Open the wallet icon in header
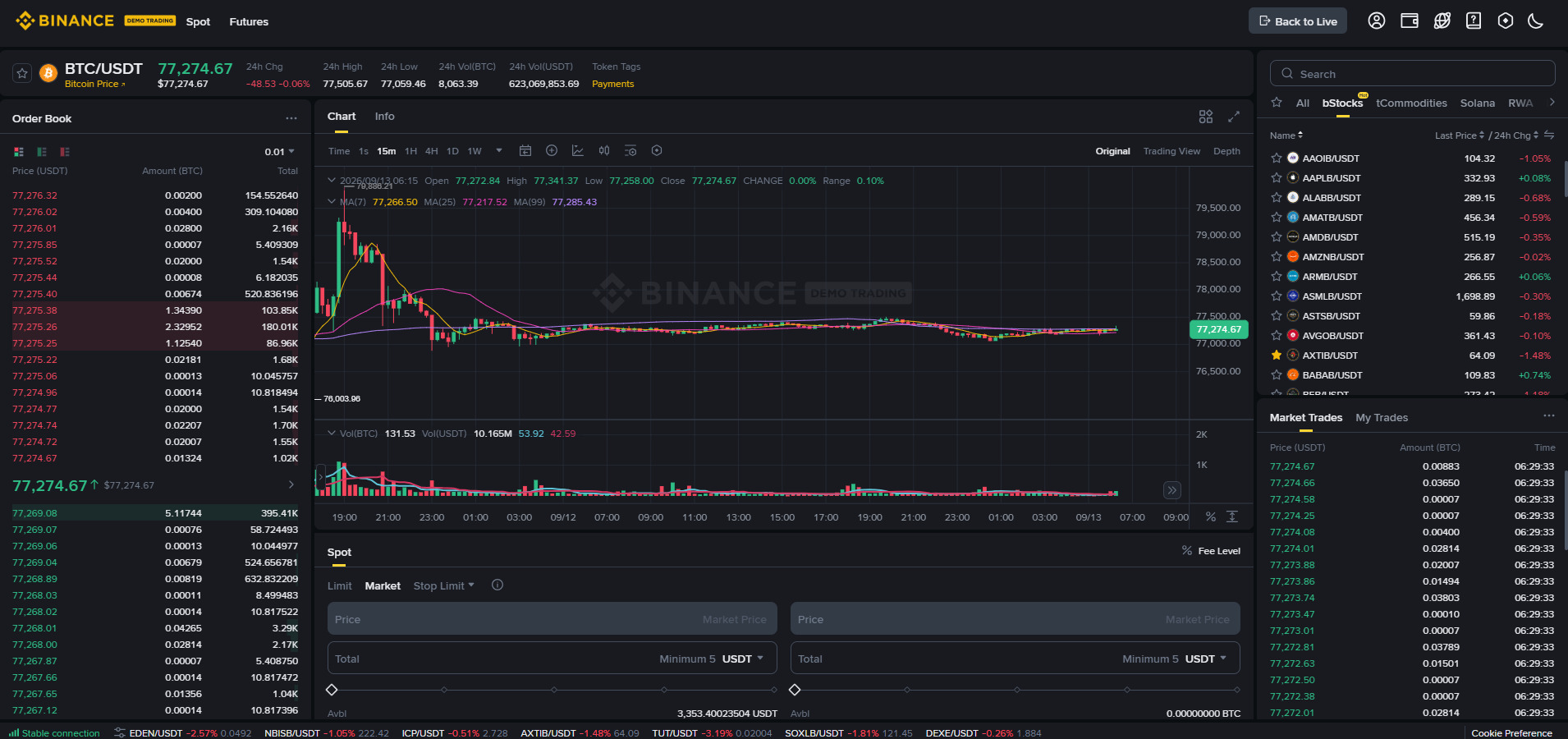 1410,21
